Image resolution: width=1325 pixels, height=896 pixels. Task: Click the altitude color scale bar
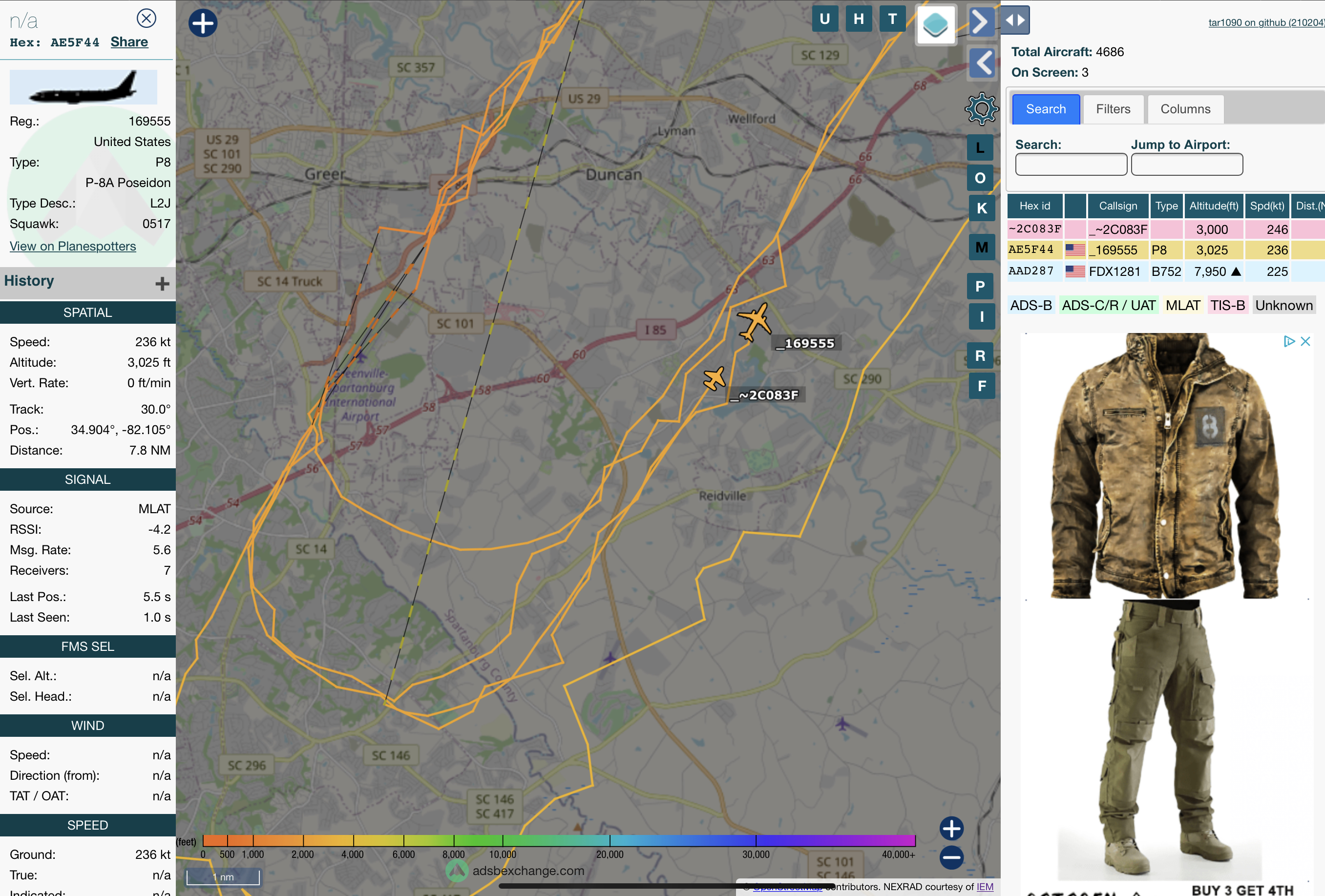pyautogui.click(x=559, y=840)
